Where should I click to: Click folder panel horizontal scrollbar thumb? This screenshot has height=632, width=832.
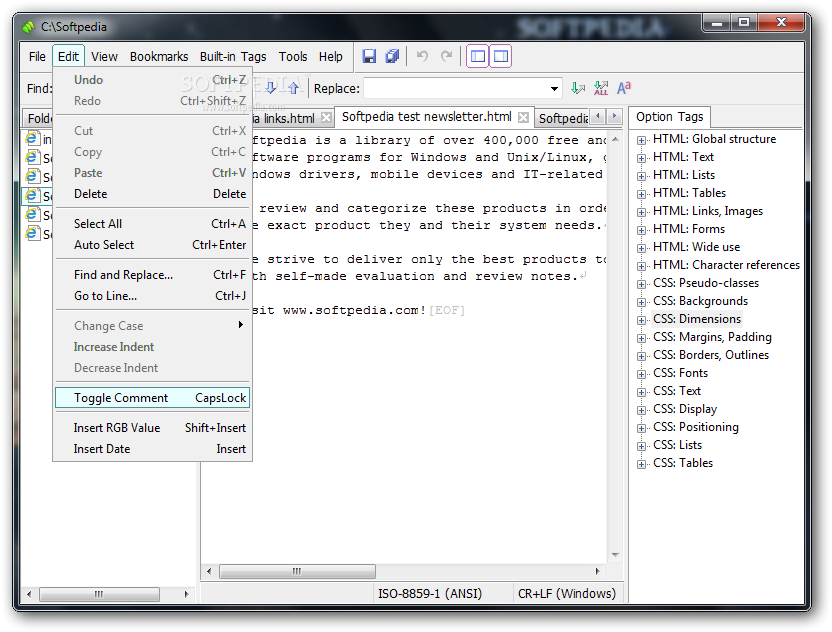tap(99, 594)
